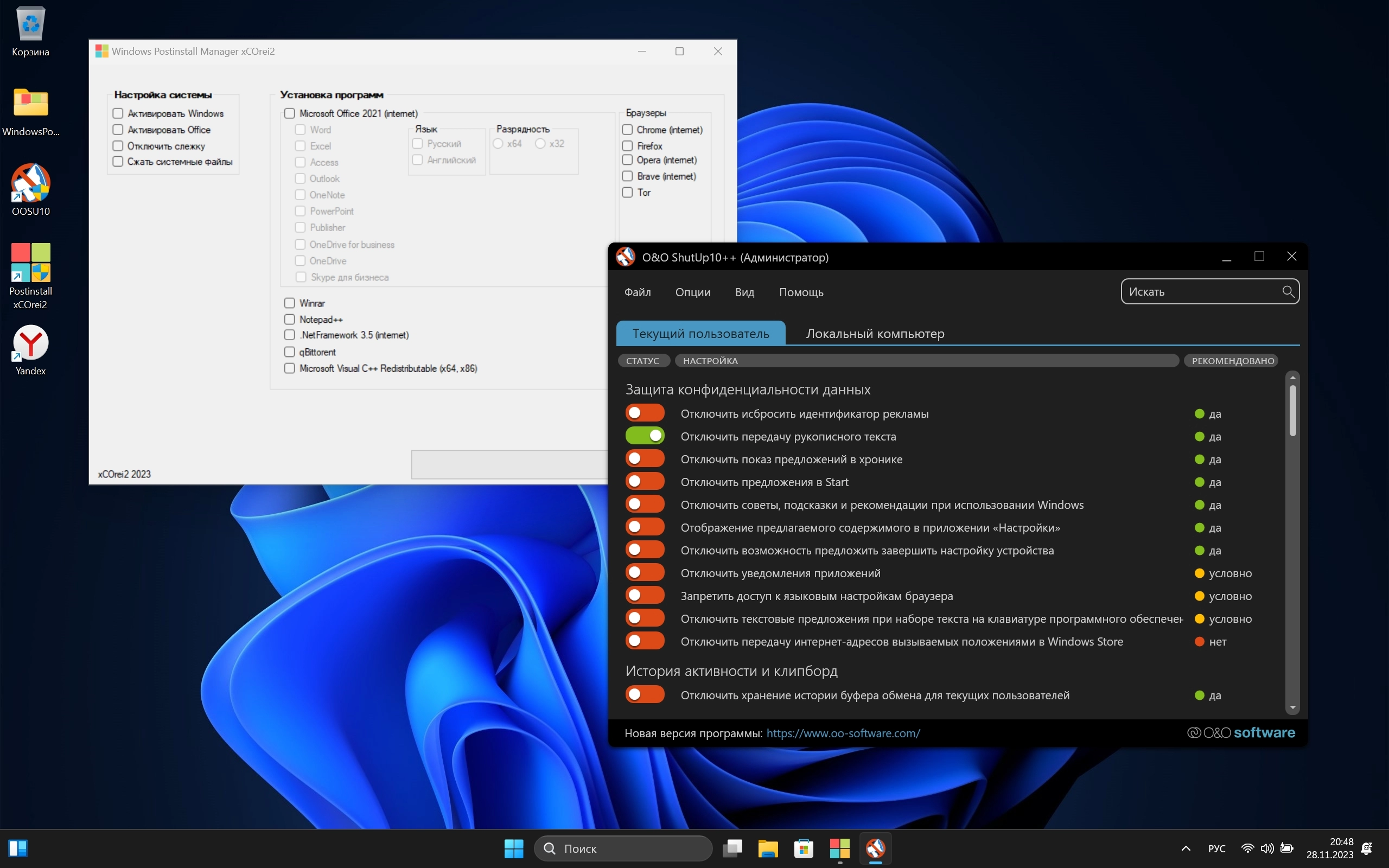Open Microsoft Store from the taskbar
The image size is (1389, 868).
point(804,848)
